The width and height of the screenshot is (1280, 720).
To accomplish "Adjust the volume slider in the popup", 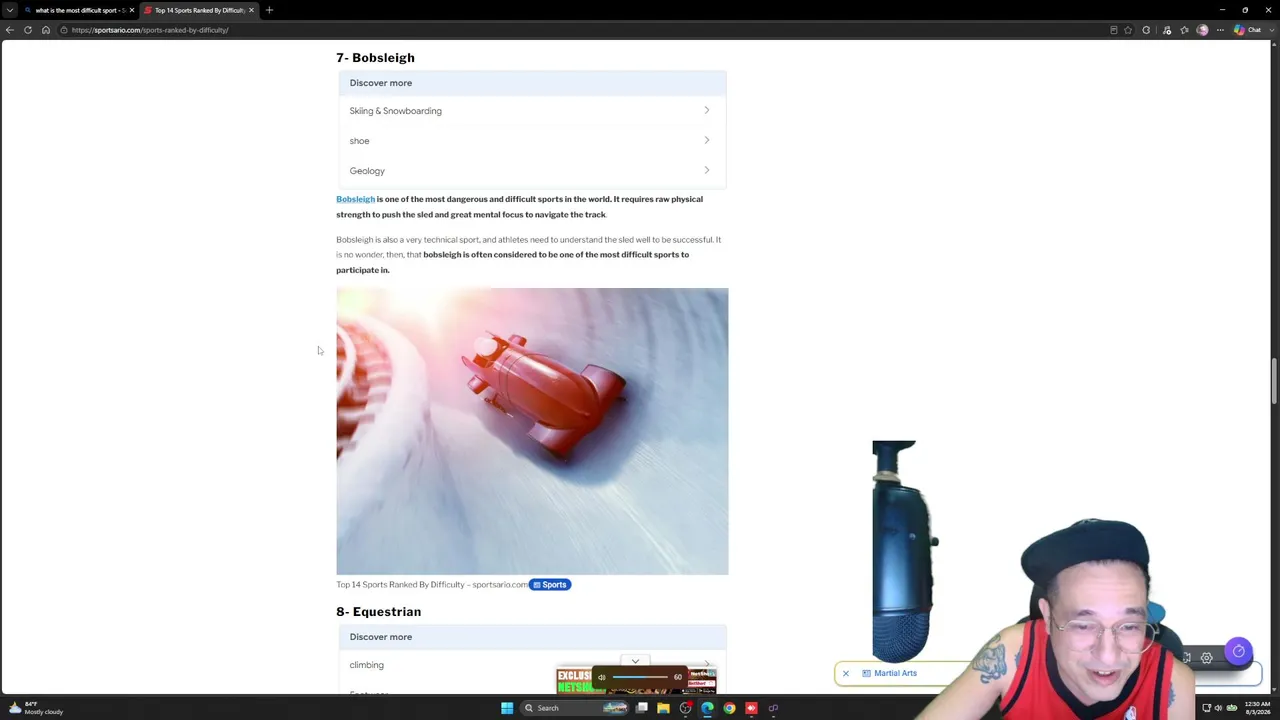I will [641, 677].
